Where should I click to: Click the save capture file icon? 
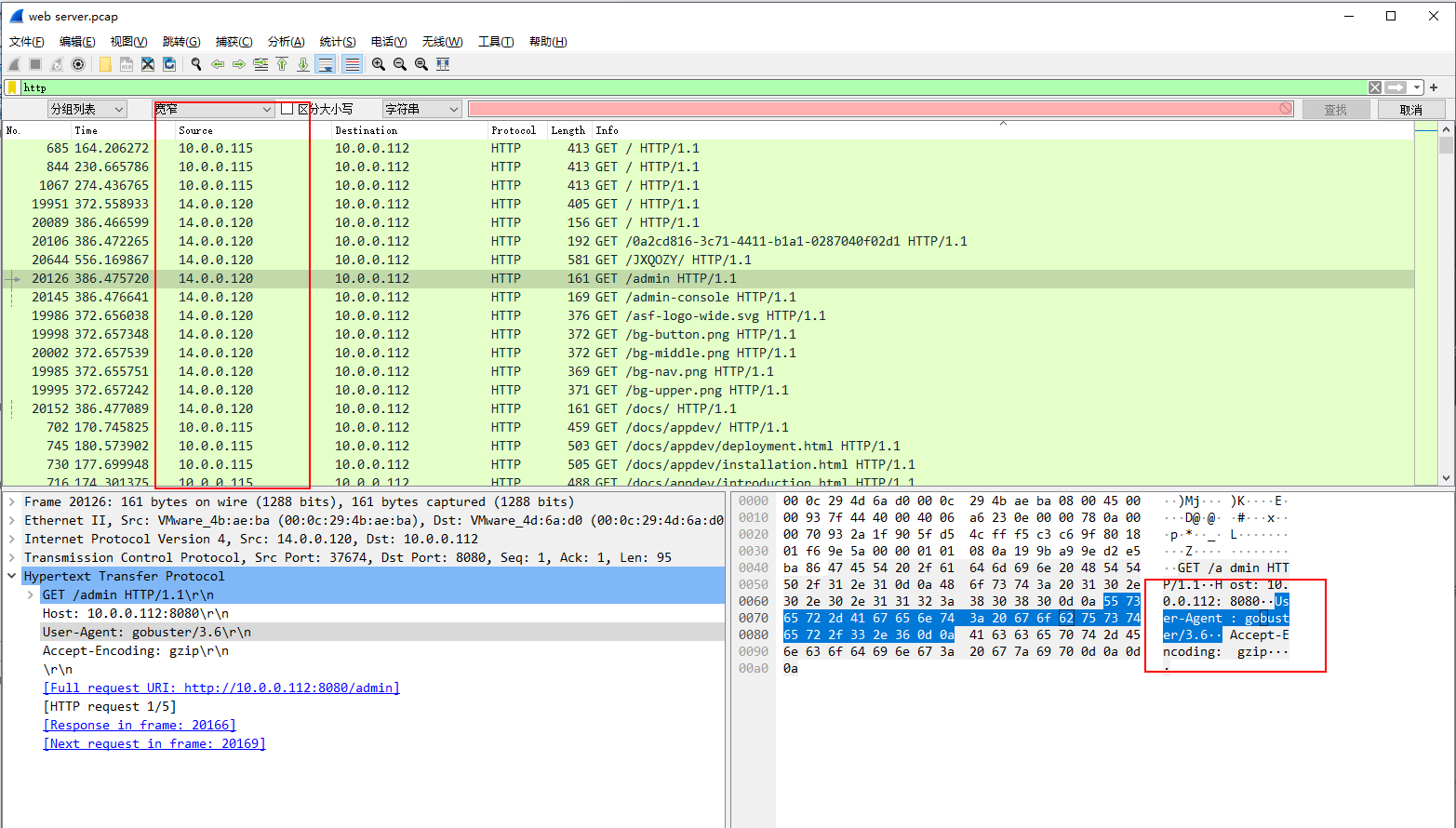[127, 64]
